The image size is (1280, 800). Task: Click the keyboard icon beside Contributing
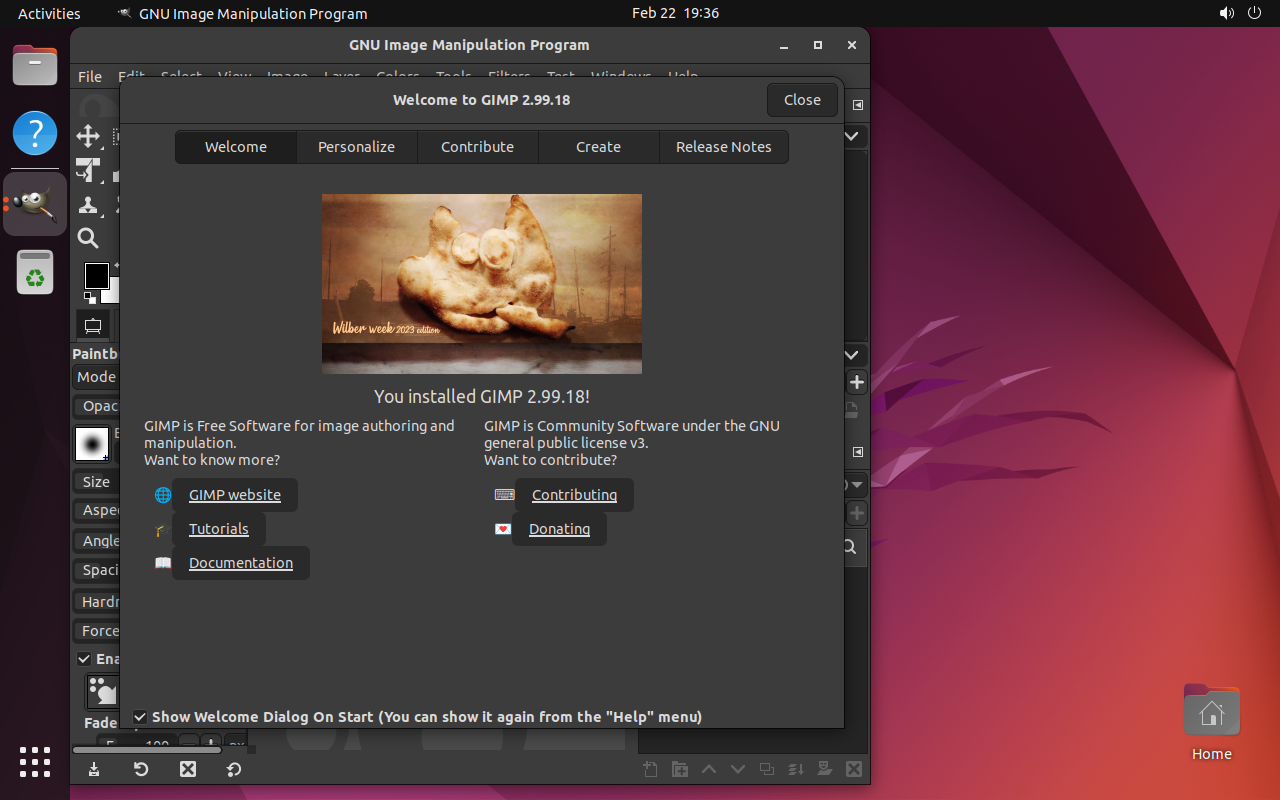click(504, 495)
